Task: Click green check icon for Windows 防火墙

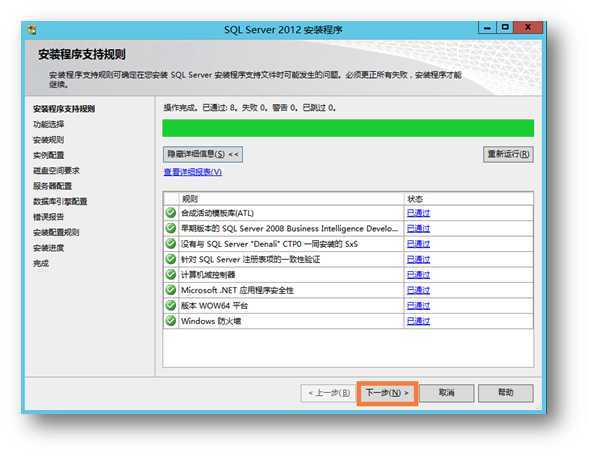Action: pyautogui.click(x=171, y=321)
